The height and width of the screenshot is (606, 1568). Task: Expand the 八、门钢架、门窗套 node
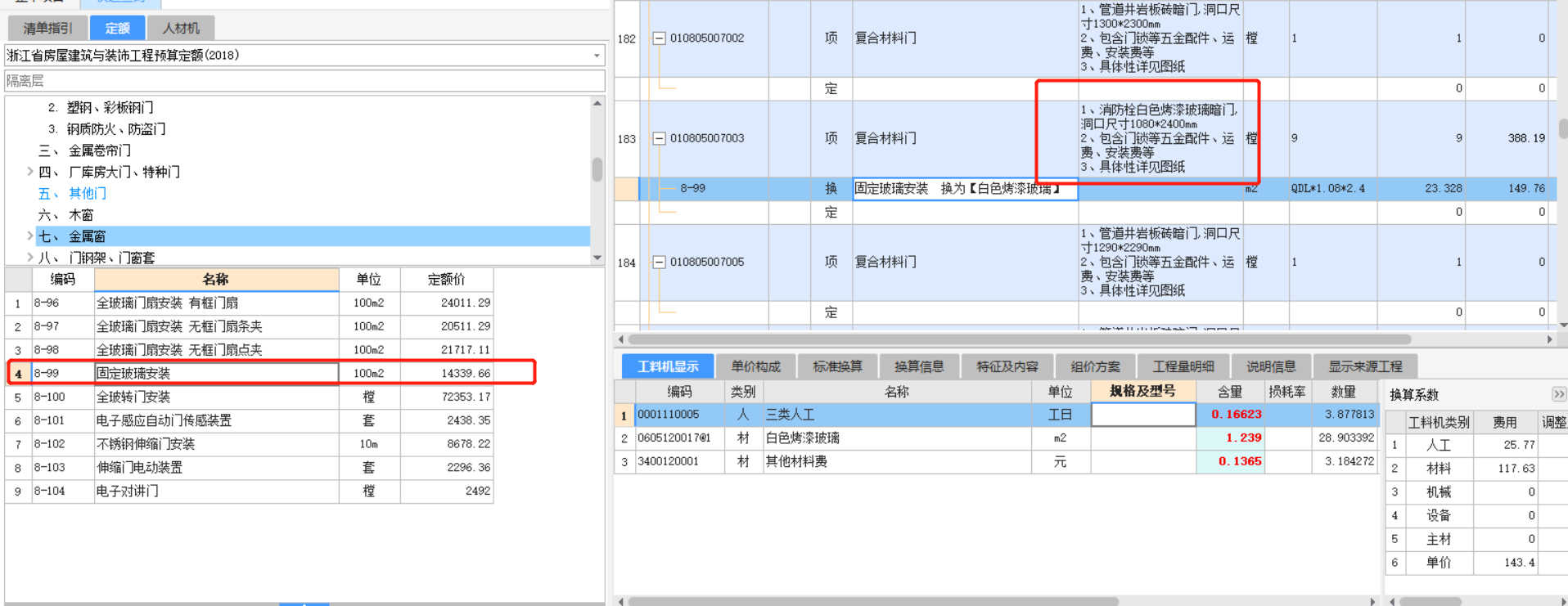29,258
